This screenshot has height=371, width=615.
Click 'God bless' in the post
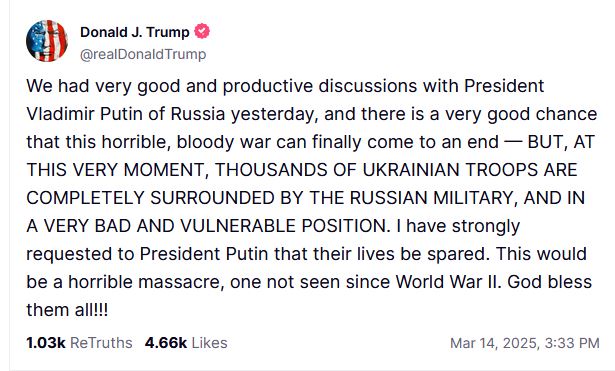549,282
